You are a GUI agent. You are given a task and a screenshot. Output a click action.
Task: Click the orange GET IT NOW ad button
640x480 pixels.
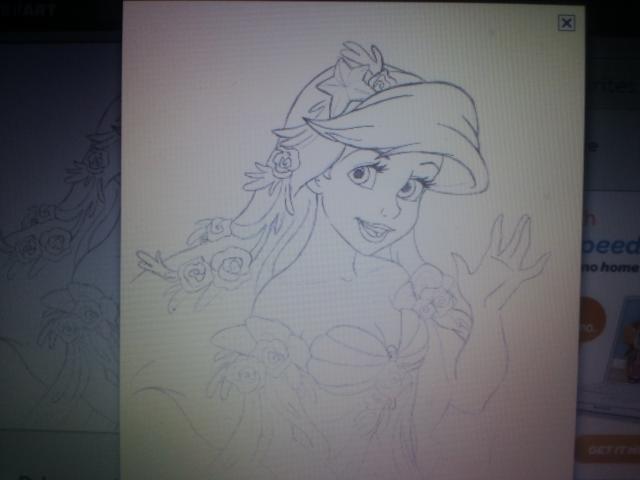click(x=609, y=449)
